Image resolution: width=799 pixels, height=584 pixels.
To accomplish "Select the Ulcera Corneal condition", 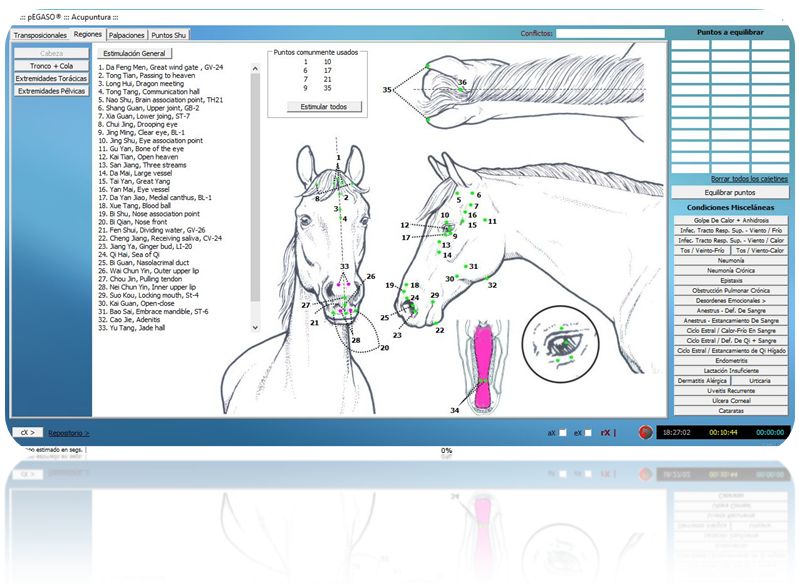I will point(731,401).
